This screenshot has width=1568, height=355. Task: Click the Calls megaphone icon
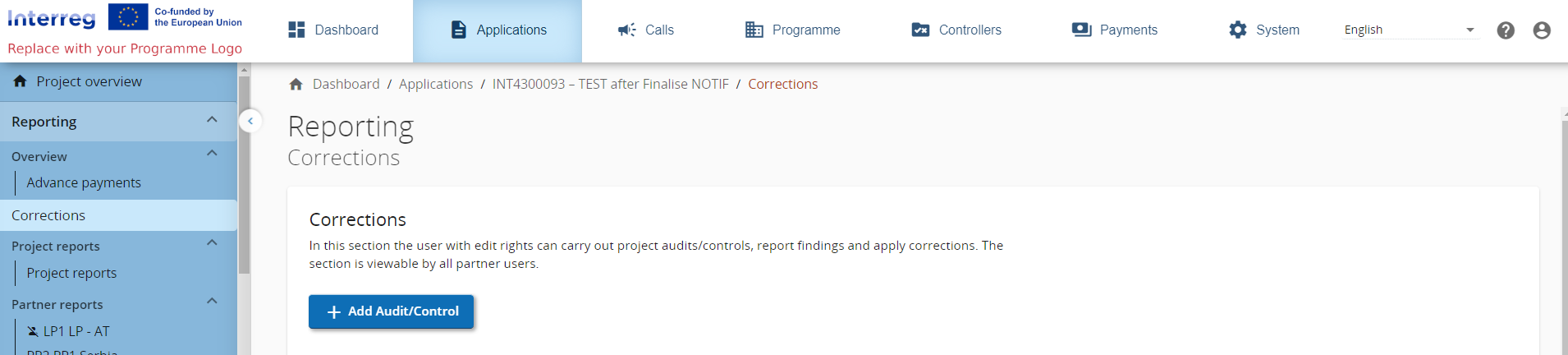(626, 30)
